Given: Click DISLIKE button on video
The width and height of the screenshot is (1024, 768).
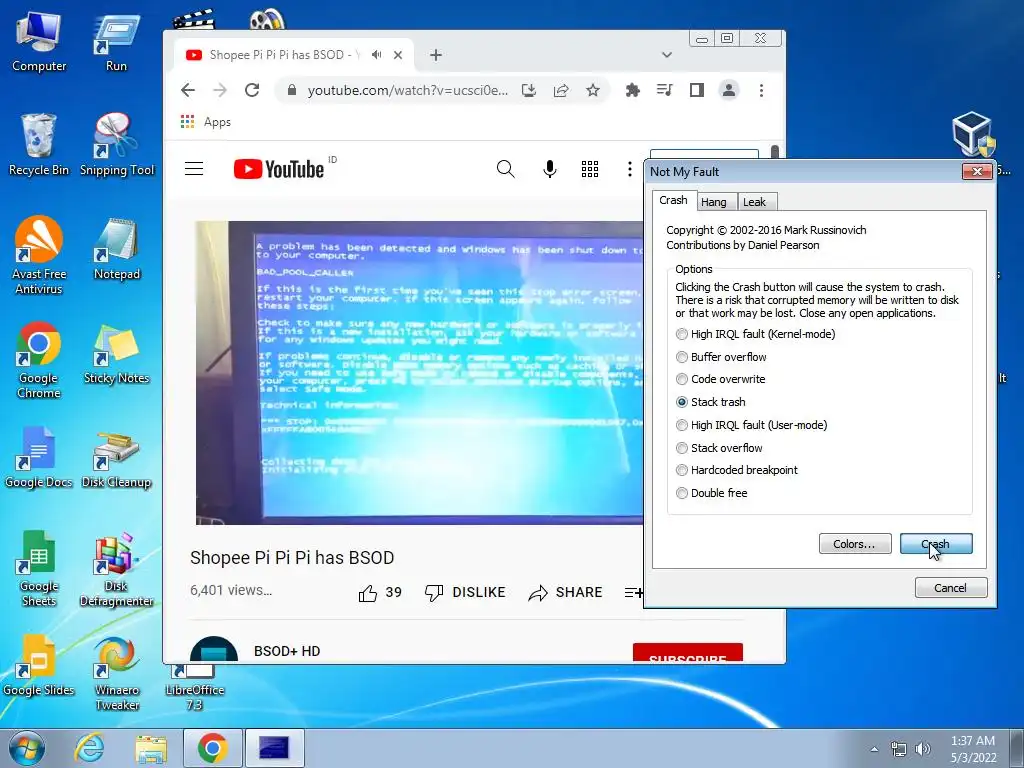Looking at the screenshot, I should point(464,592).
